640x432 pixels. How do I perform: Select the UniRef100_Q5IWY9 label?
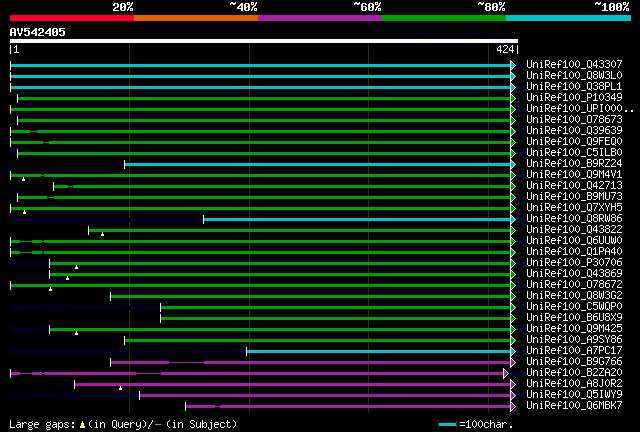coord(574,395)
